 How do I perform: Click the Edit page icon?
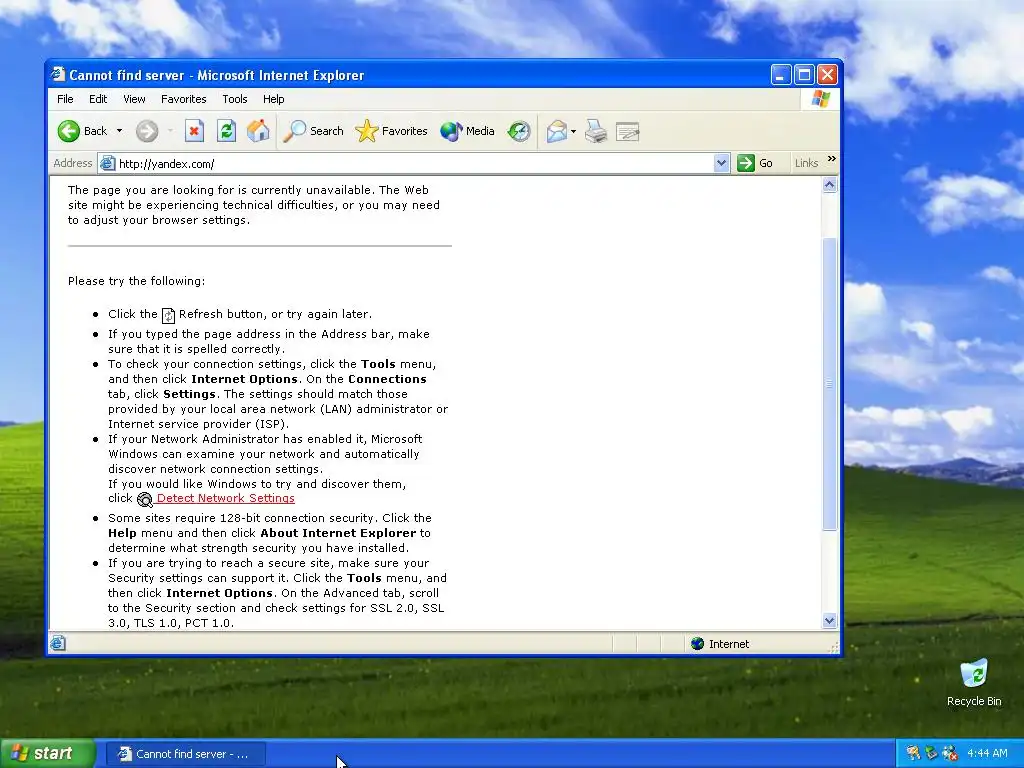pos(628,131)
